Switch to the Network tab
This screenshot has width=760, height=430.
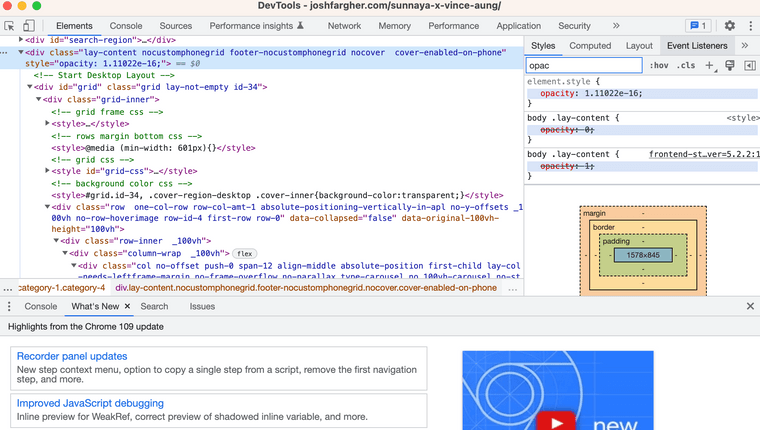coord(344,26)
